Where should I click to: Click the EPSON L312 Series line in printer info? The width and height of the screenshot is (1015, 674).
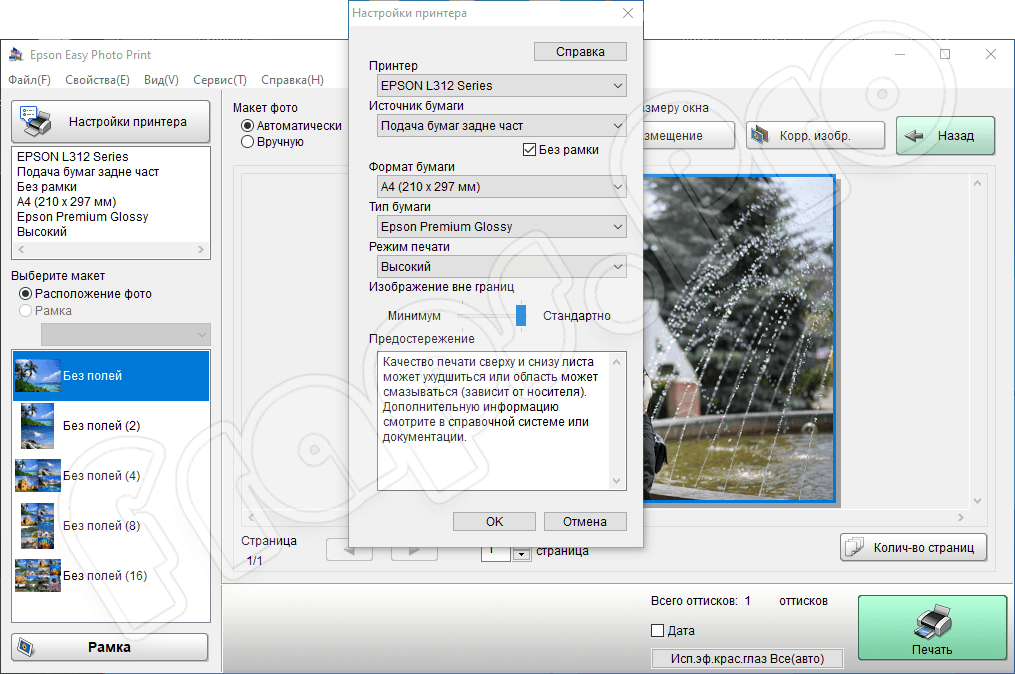[x=72, y=157]
